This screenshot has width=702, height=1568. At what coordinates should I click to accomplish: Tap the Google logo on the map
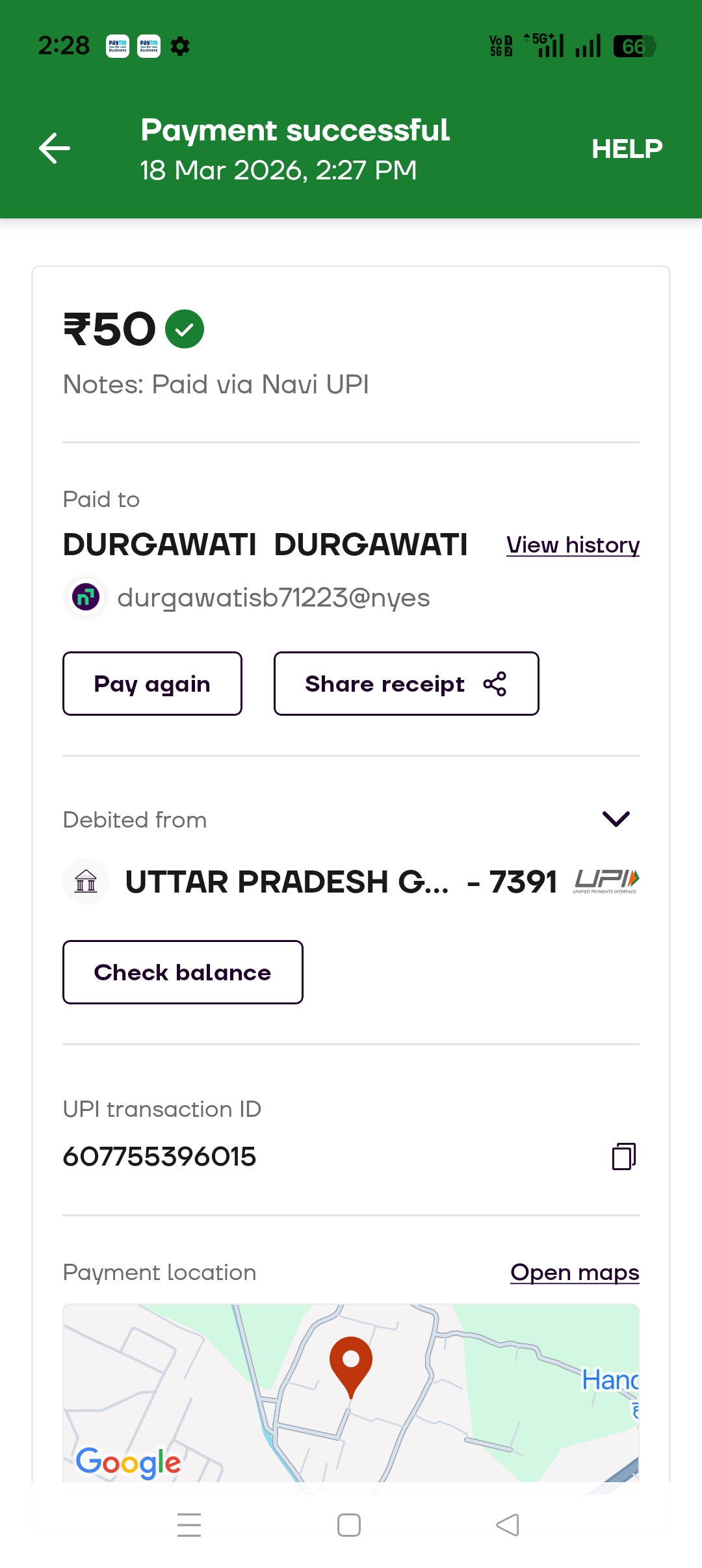click(128, 1463)
